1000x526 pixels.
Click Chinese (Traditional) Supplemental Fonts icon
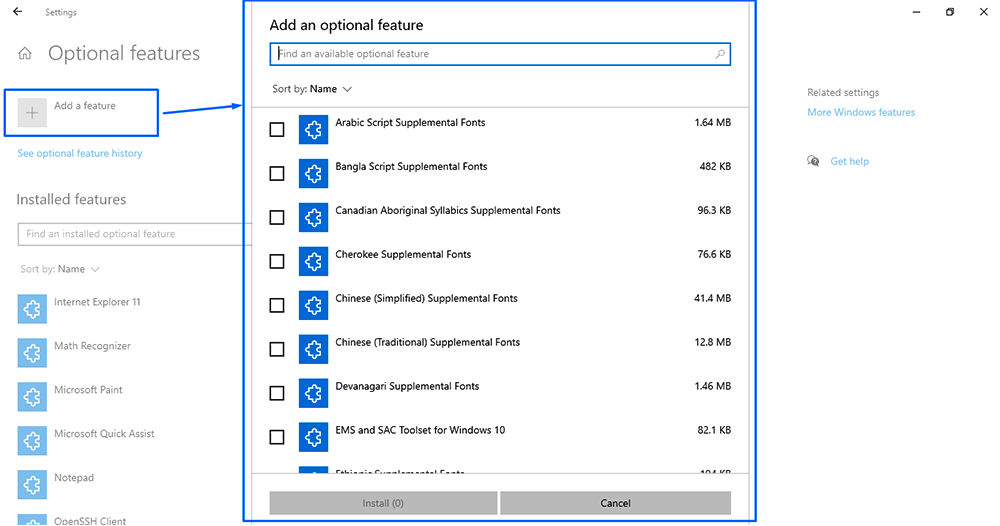[313, 349]
